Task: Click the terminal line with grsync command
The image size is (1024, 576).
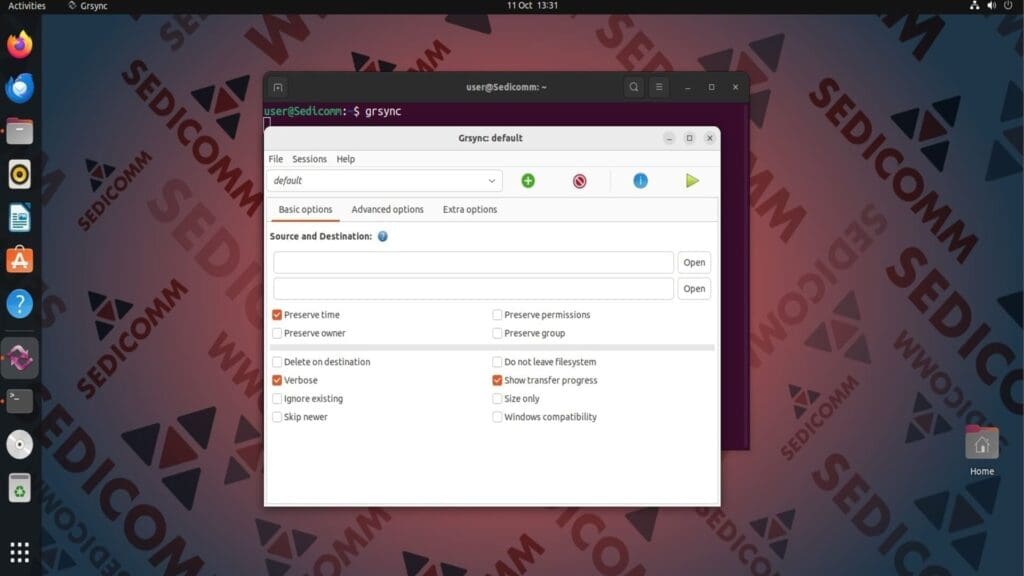Action: pyautogui.click(x=332, y=111)
